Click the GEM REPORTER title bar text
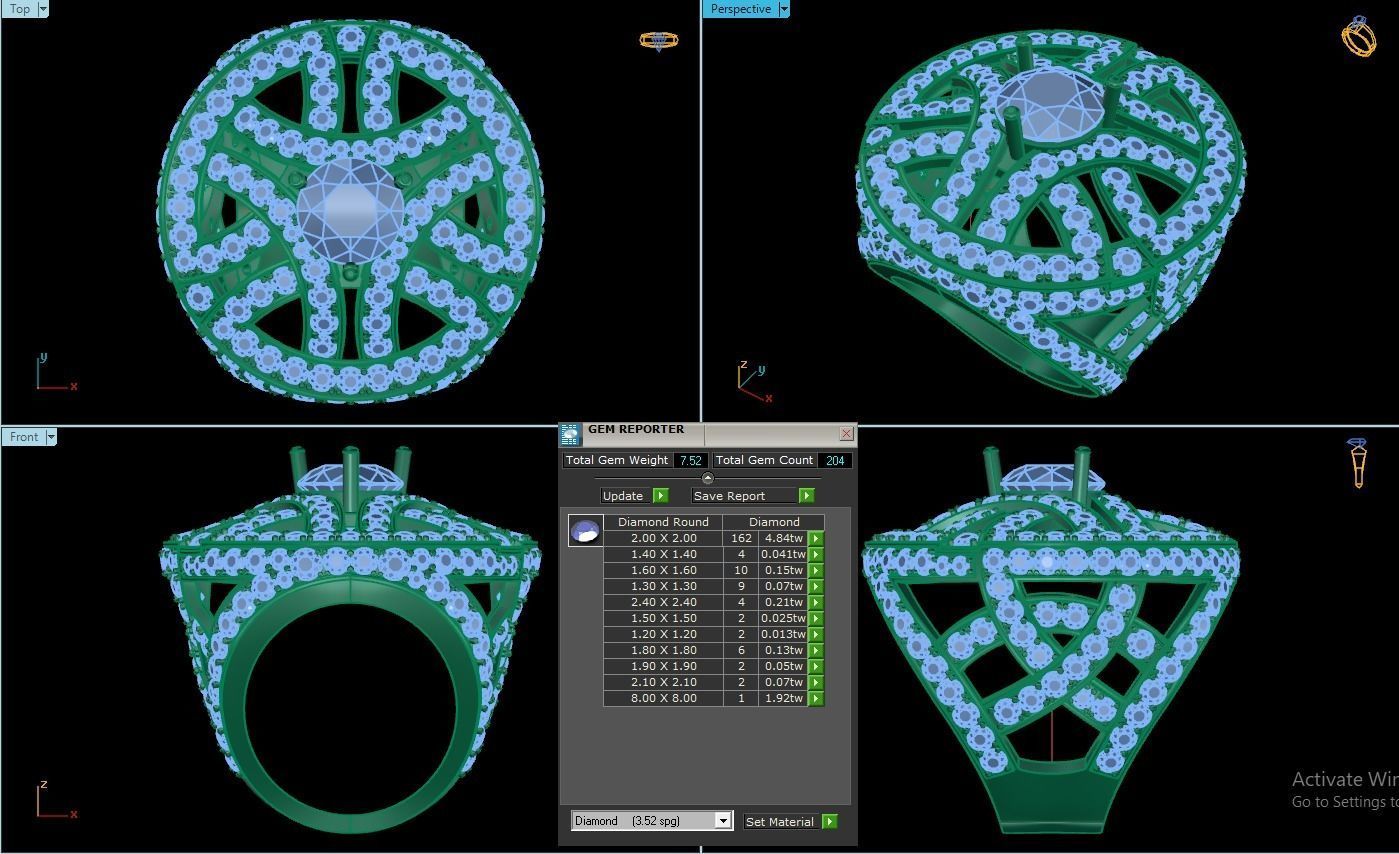Screen dimensions: 1399x854 pyautogui.click(x=636, y=429)
